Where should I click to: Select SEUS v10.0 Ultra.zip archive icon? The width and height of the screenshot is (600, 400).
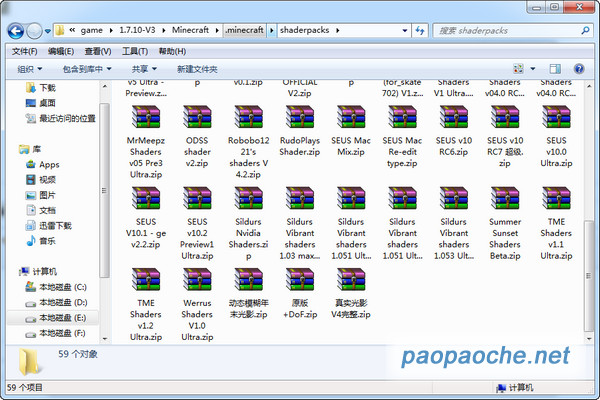556,117
